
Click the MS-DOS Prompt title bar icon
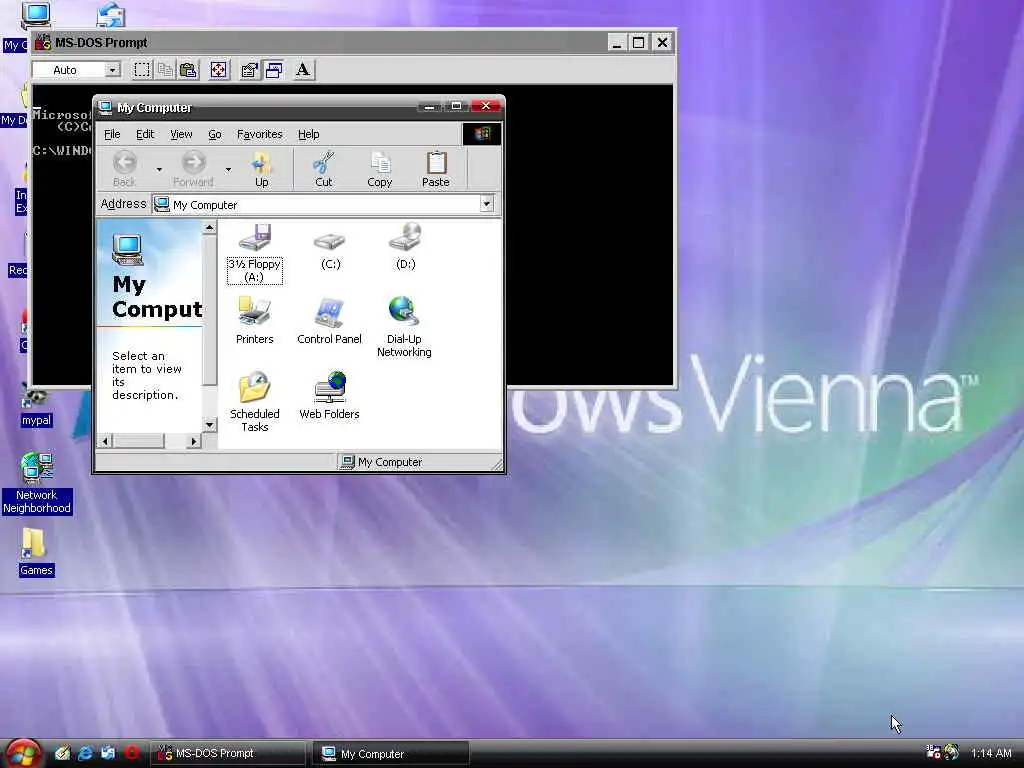click(43, 42)
